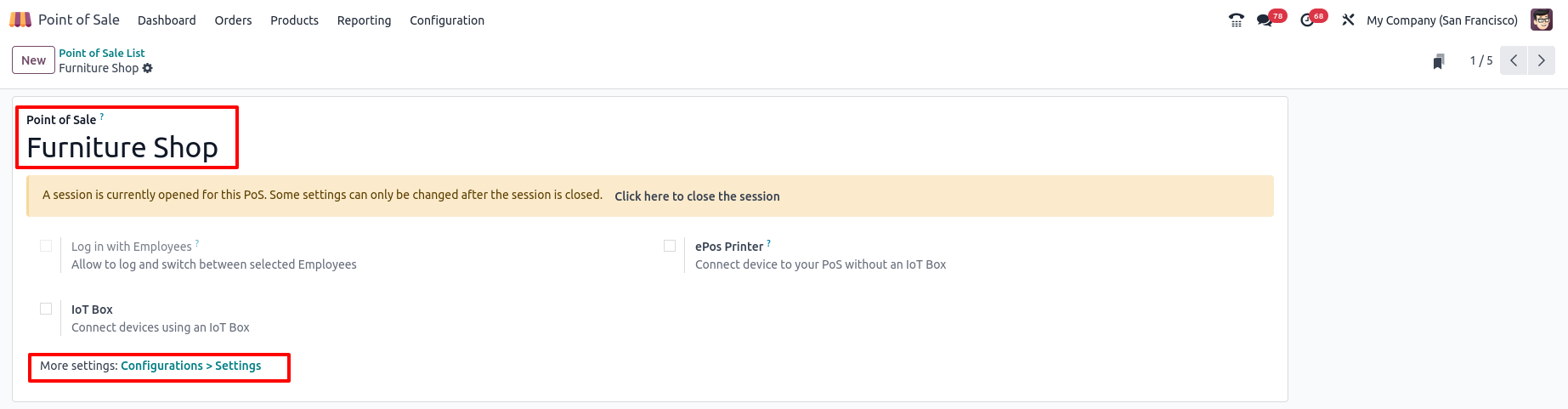The image size is (1568, 409).
Task: Click the New button
Action: coord(33,60)
